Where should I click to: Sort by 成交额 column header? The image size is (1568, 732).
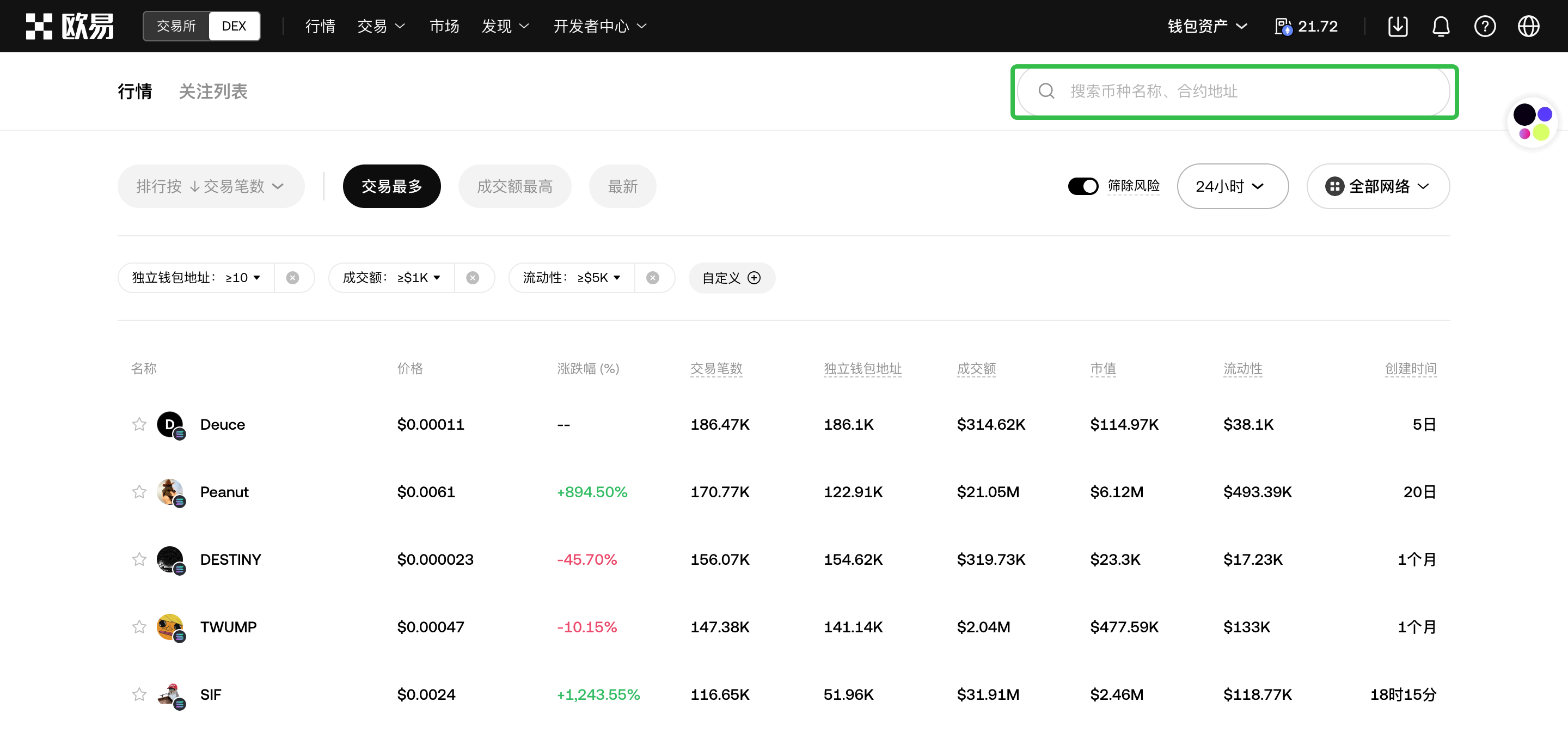976,368
